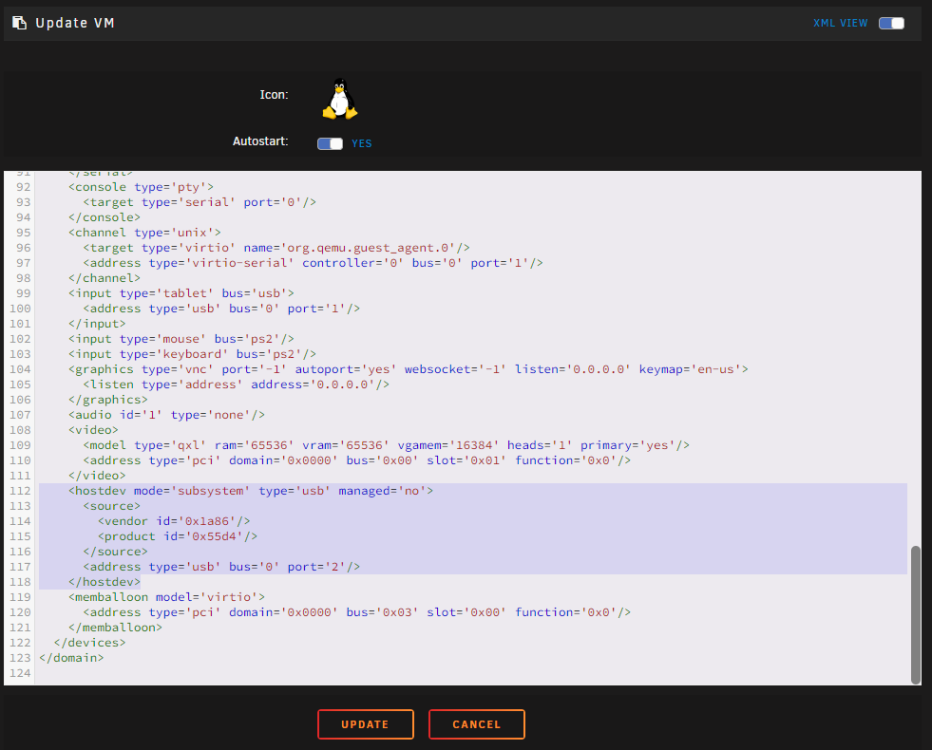Click the closing </source> tag

[115, 552]
